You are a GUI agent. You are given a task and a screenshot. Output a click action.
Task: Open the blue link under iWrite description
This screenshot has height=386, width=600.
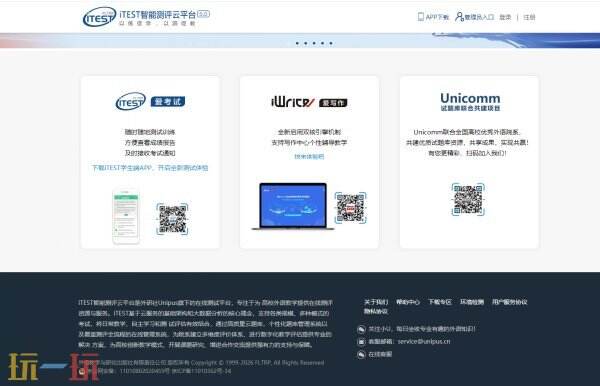[x=309, y=156]
